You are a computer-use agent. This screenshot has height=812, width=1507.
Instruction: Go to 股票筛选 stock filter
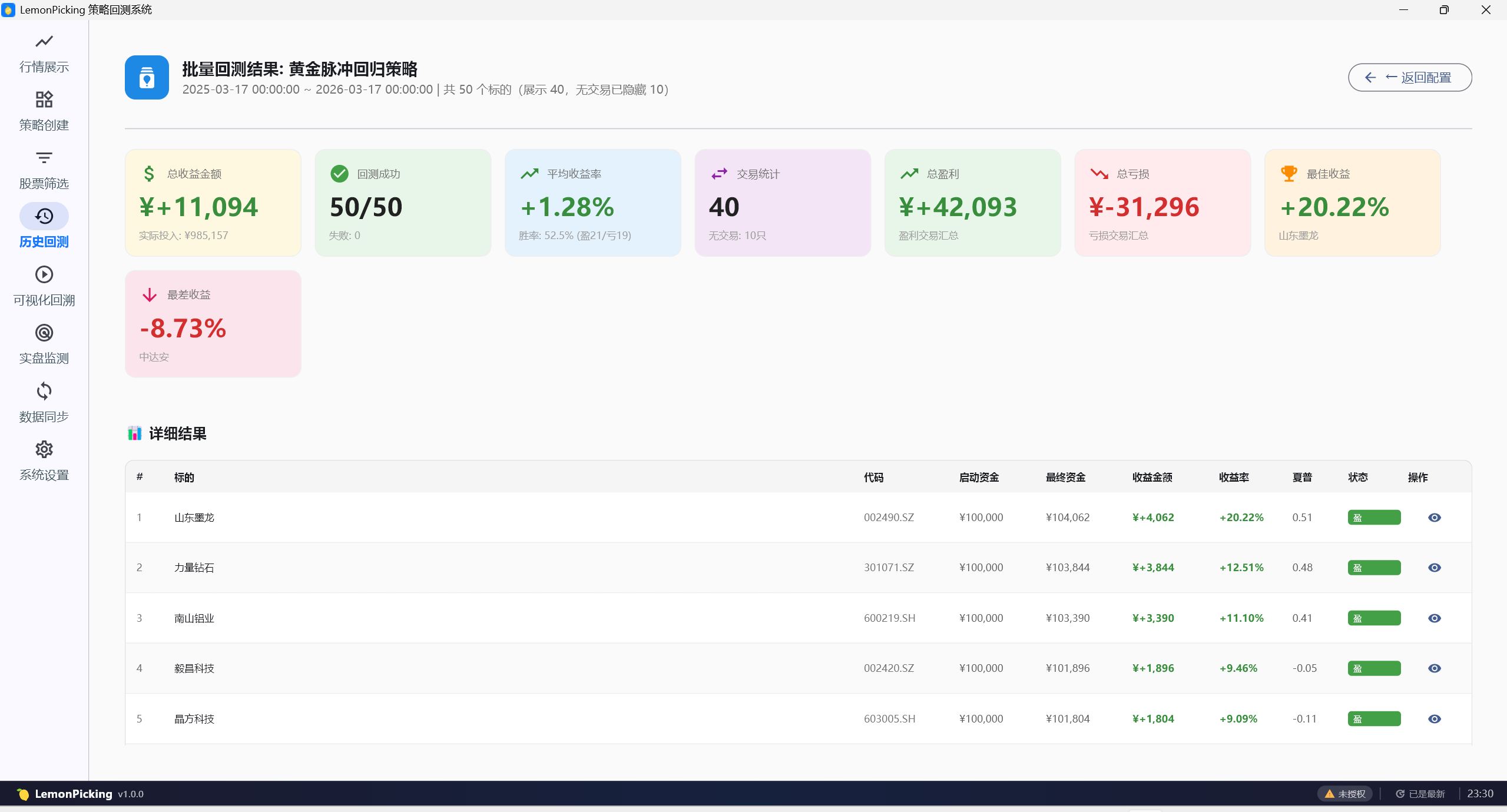click(x=44, y=170)
